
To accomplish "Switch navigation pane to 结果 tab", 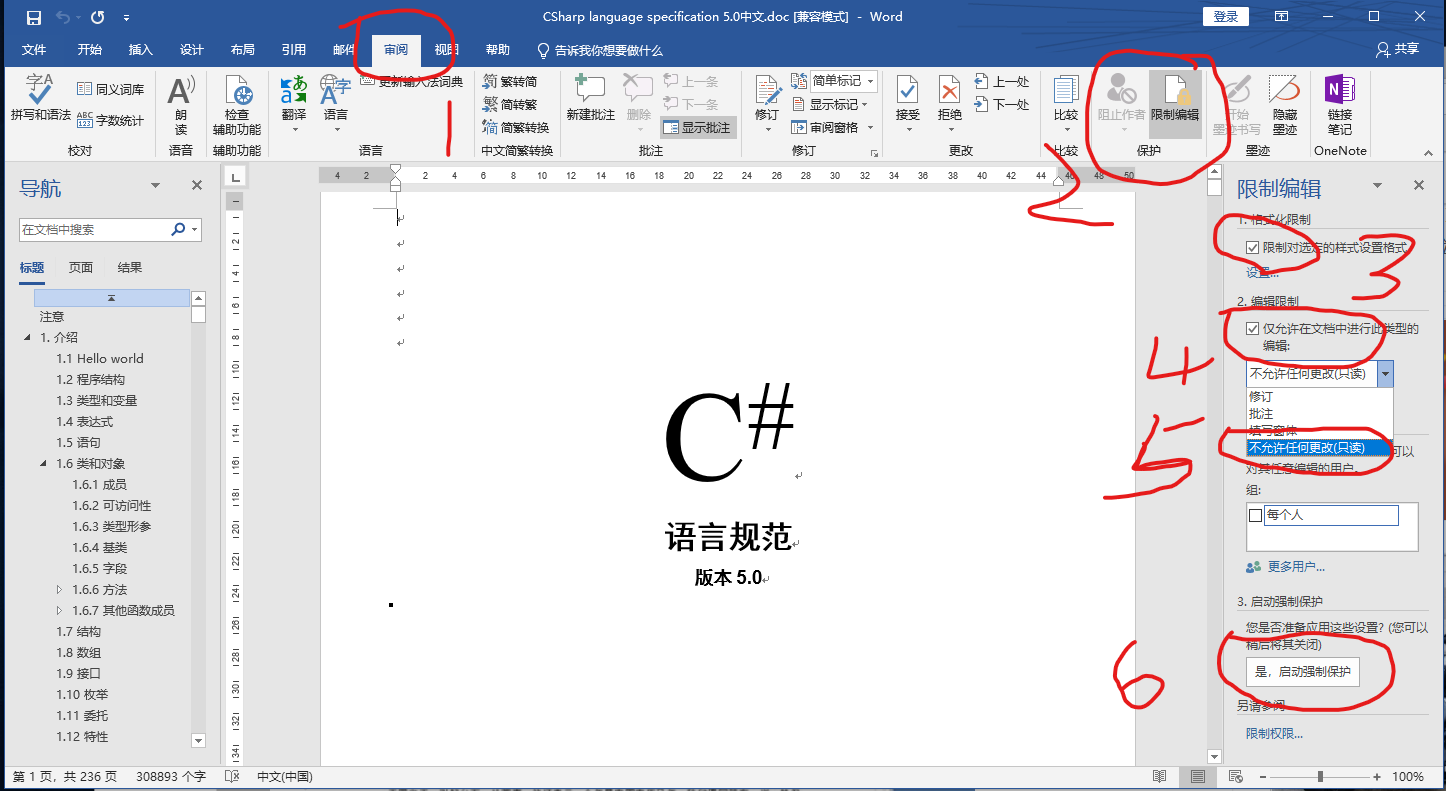I will pos(130,267).
